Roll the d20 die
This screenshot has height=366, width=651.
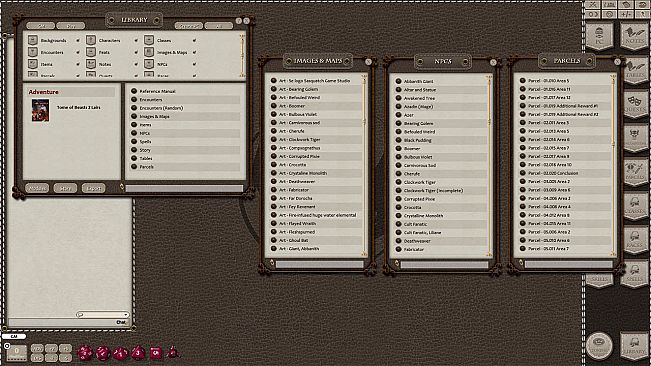[x=86, y=353]
